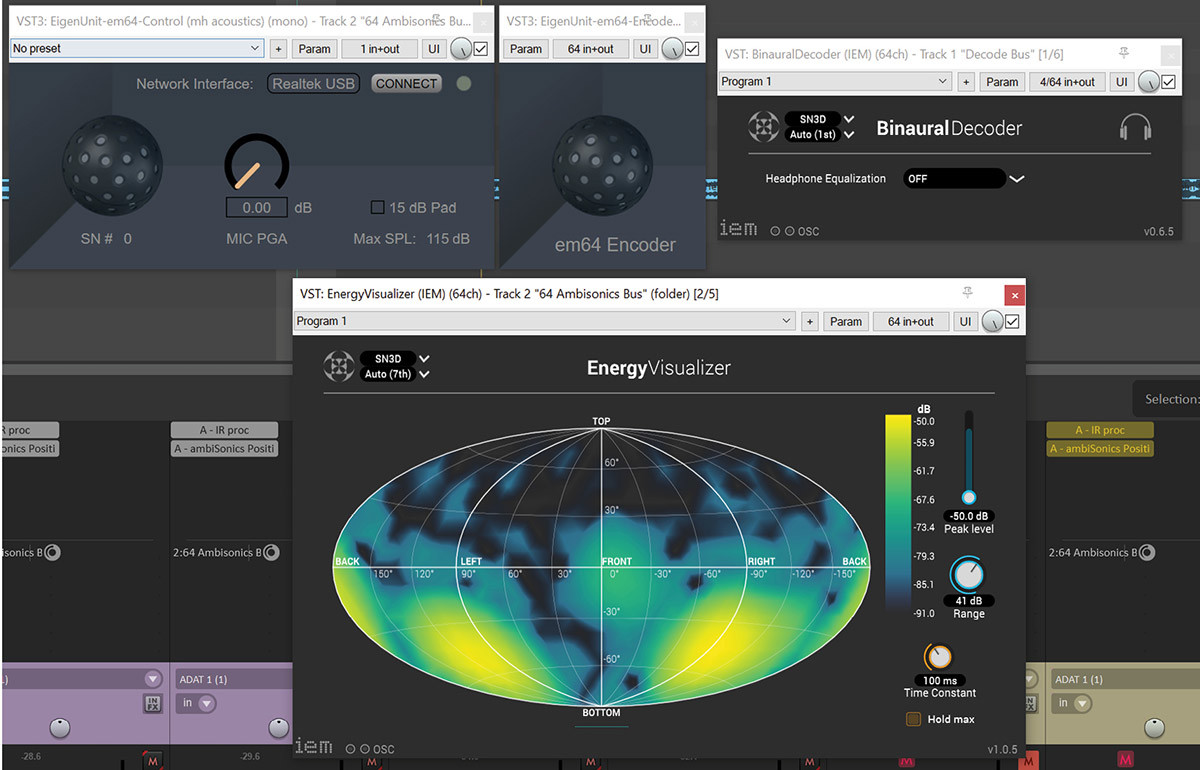Click CONNECT in the em64-Control window

[x=406, y=84]
